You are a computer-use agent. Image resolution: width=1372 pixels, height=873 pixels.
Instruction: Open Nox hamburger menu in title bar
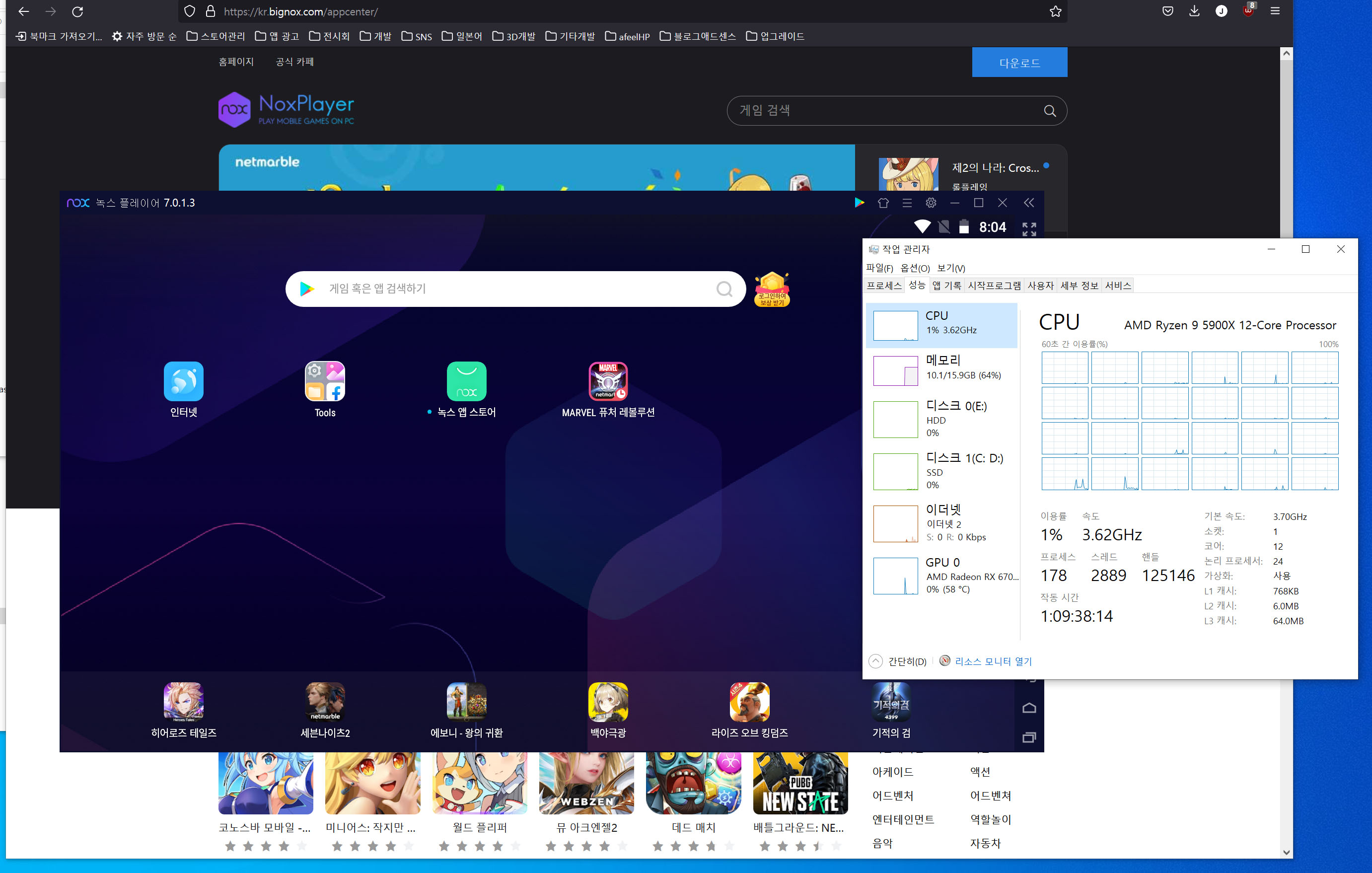[x=907, y=203]
